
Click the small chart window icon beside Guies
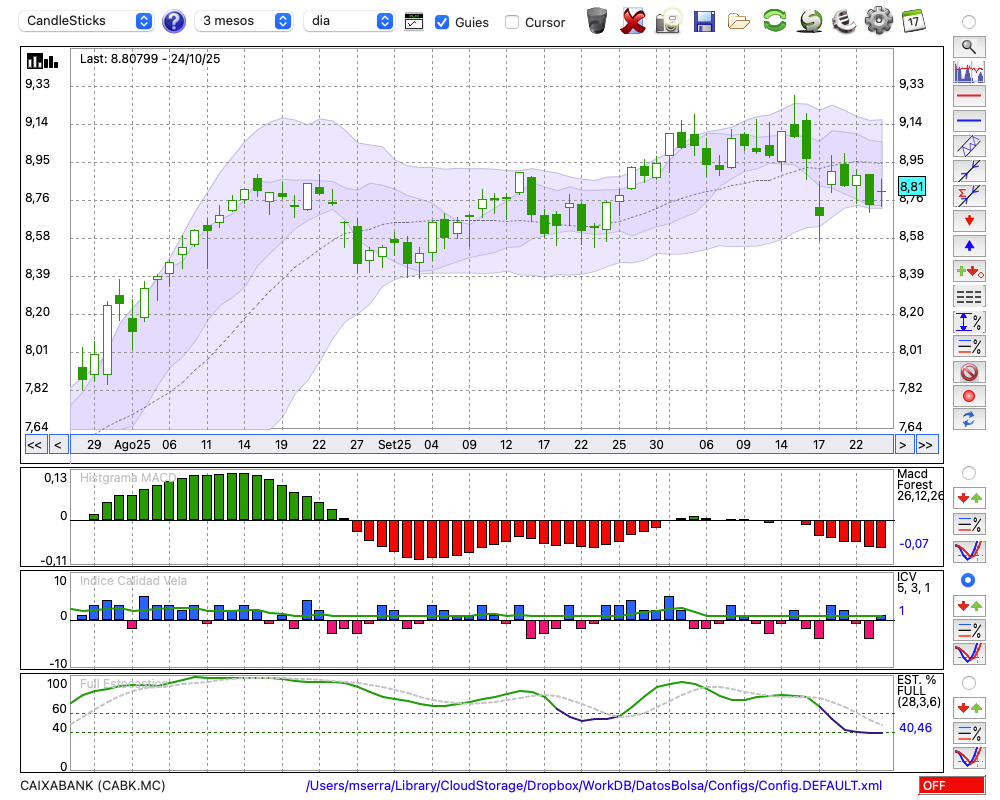pos(414,21)
